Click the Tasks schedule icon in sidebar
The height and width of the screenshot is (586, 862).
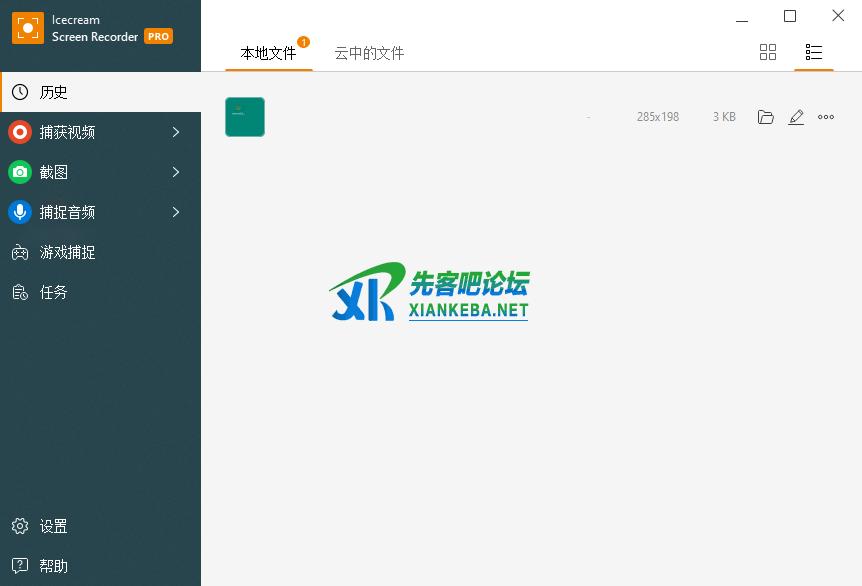20,292
